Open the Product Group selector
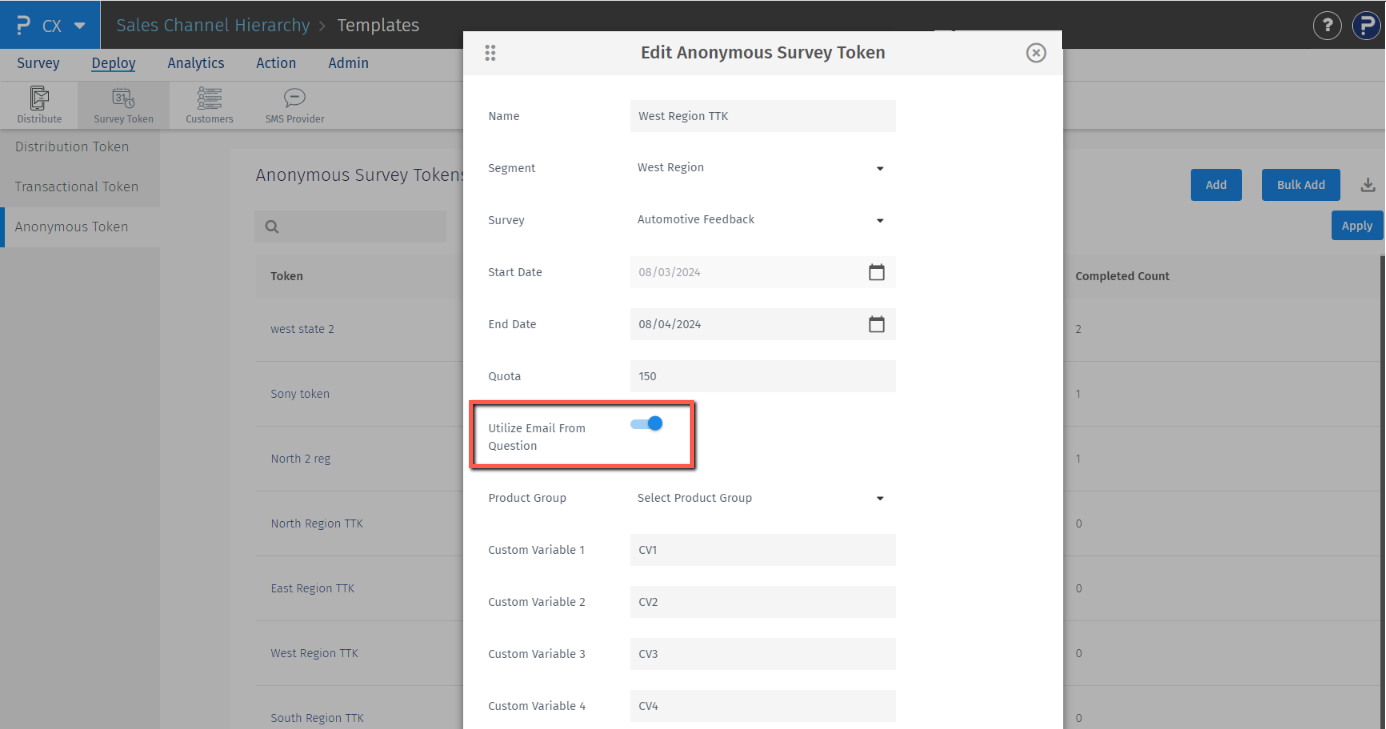The width and height of the screenshot is (1386, 729). [x=879, y=497]
